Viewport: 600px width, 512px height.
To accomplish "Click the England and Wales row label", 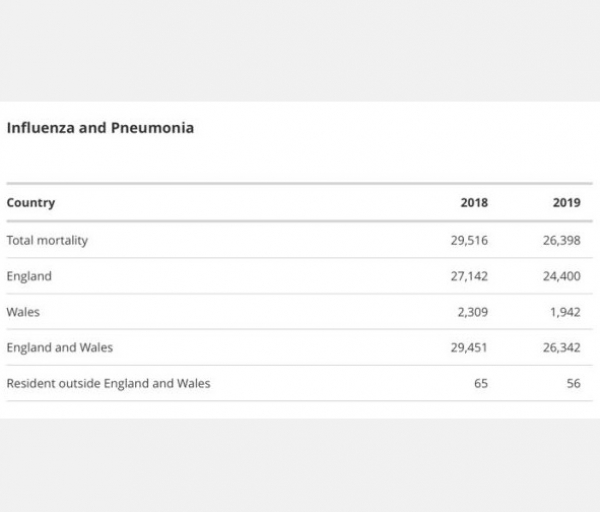I will click(60, 347).
